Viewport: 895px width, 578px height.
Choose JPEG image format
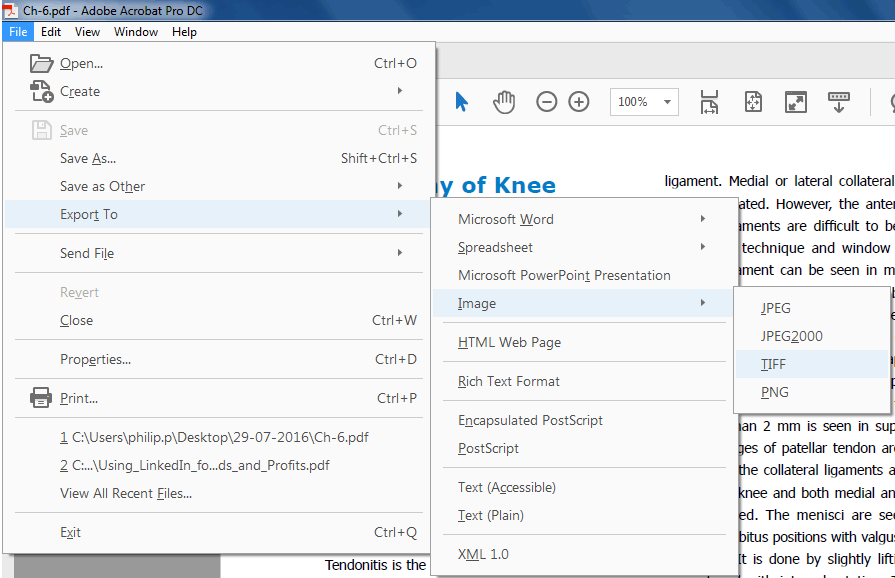[812, 308]
